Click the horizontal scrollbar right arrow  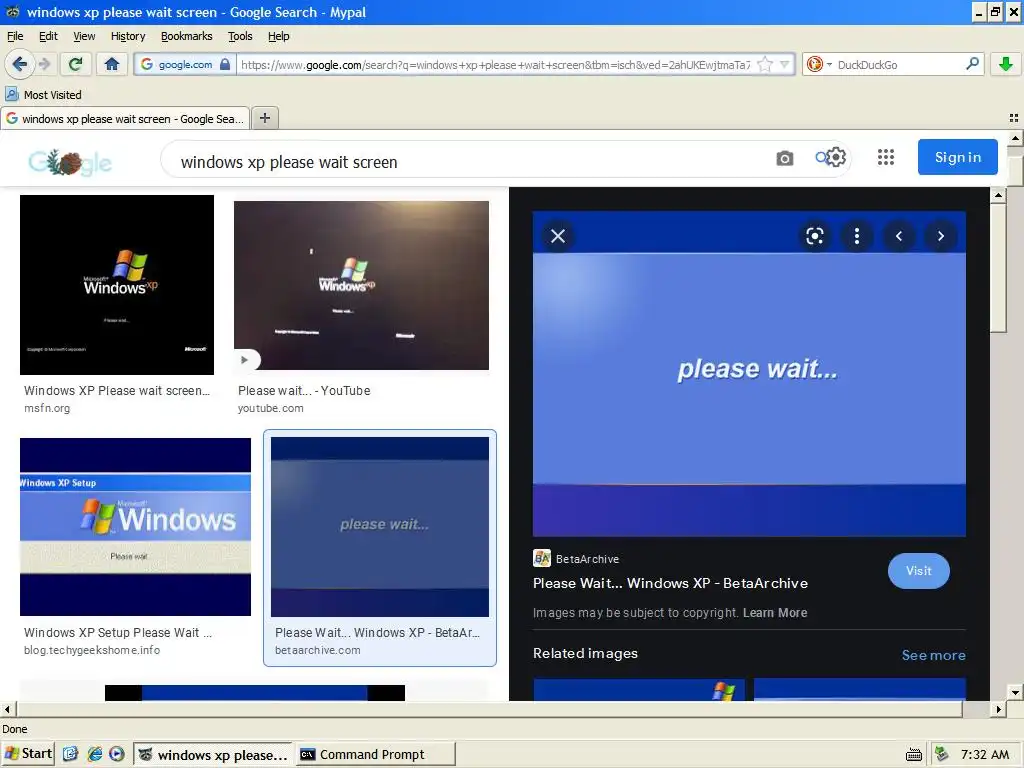[x=998, y=709]
